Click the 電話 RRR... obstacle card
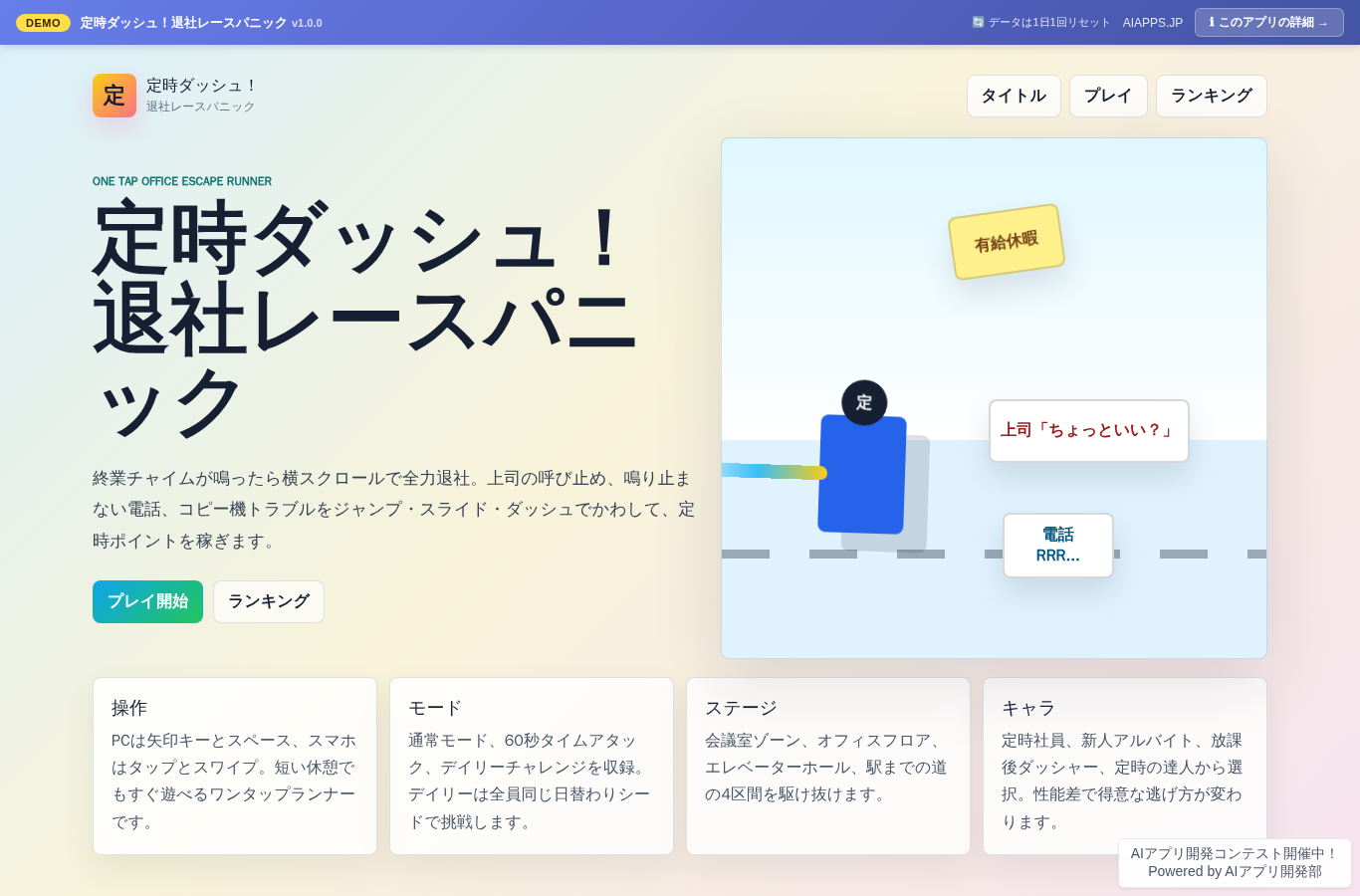1360x896 pixels. click(1058, 546)
